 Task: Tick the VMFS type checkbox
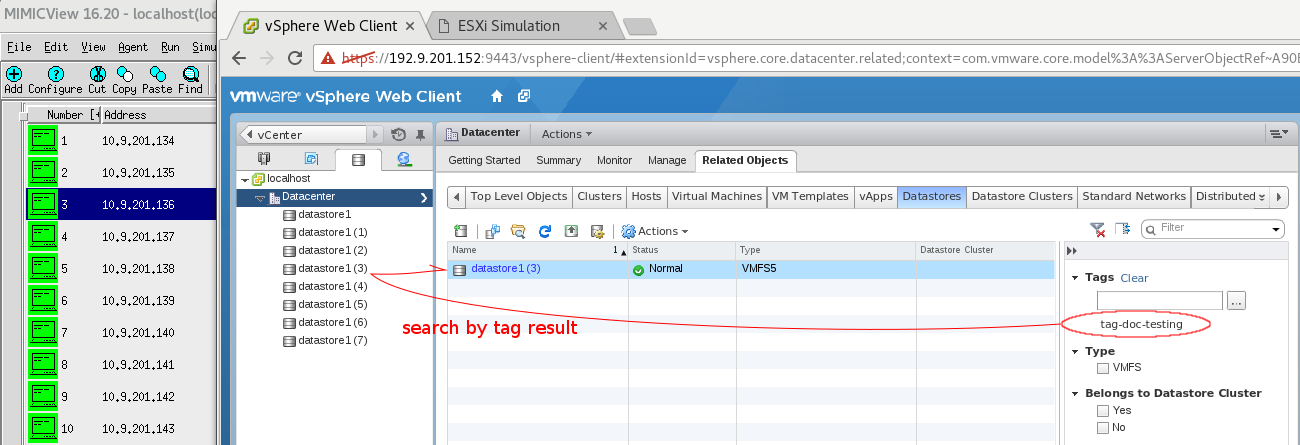[x=1103, y=368]
